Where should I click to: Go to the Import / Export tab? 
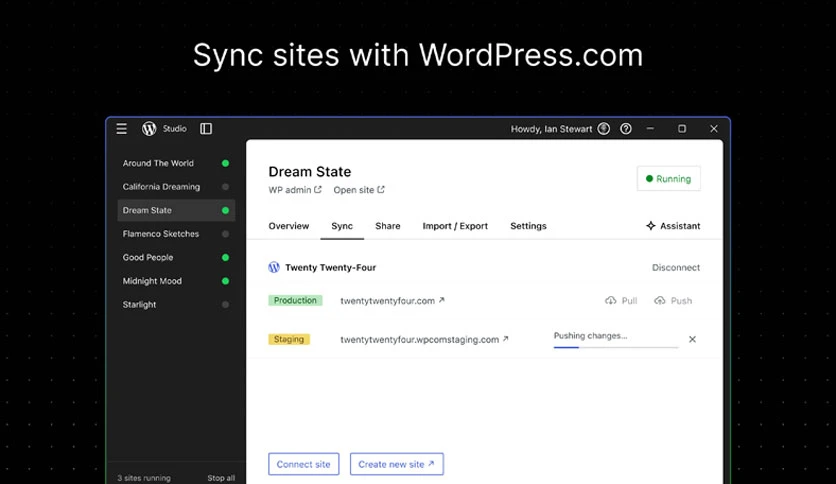[455, 226]
